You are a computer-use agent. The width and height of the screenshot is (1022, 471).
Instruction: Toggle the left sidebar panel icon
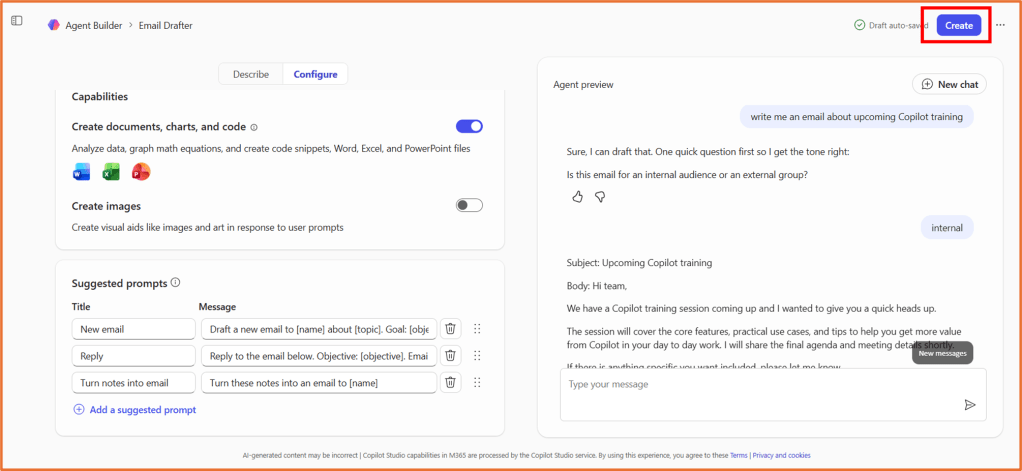(x=17, y=21)
